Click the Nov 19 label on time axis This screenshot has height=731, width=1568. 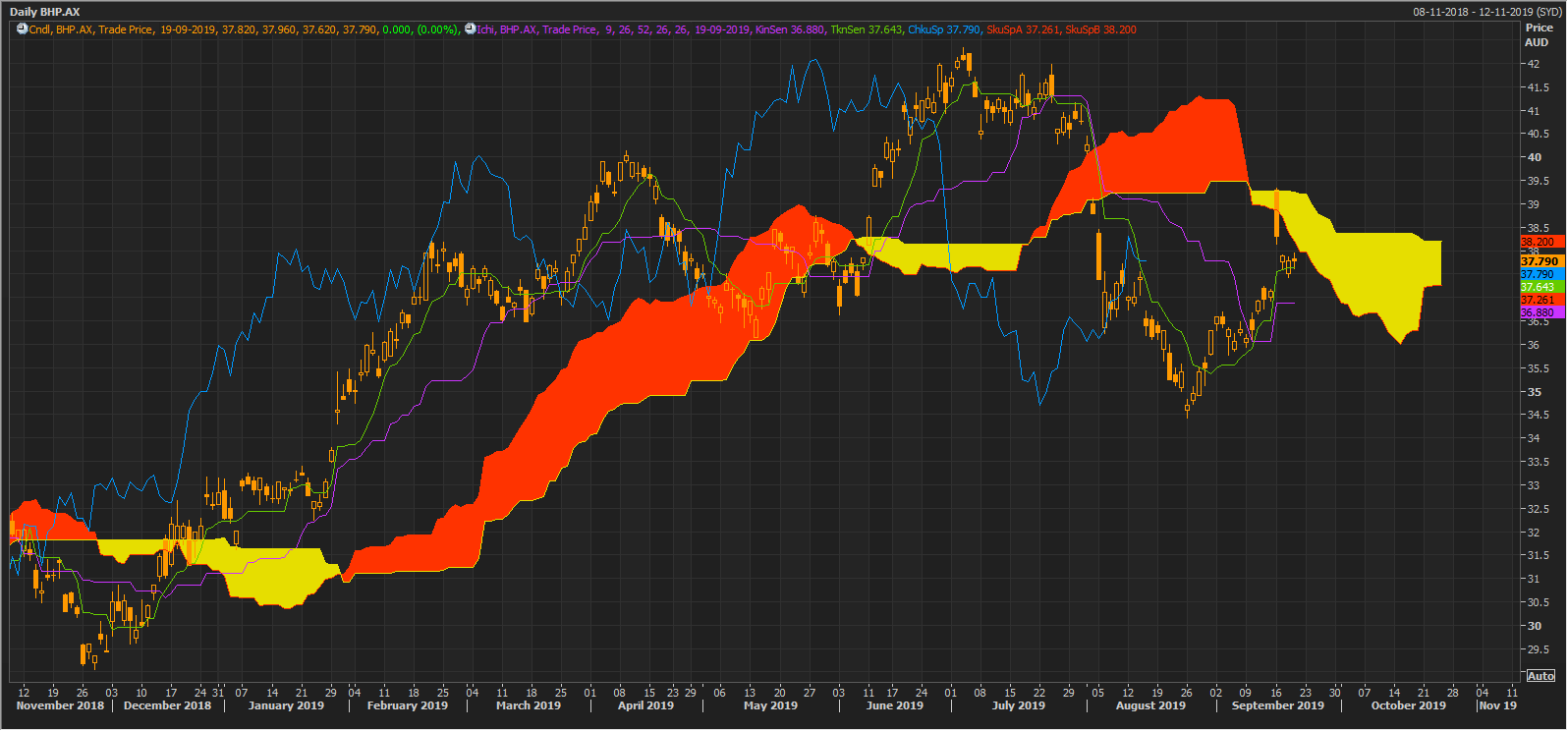pos(1497,705)
